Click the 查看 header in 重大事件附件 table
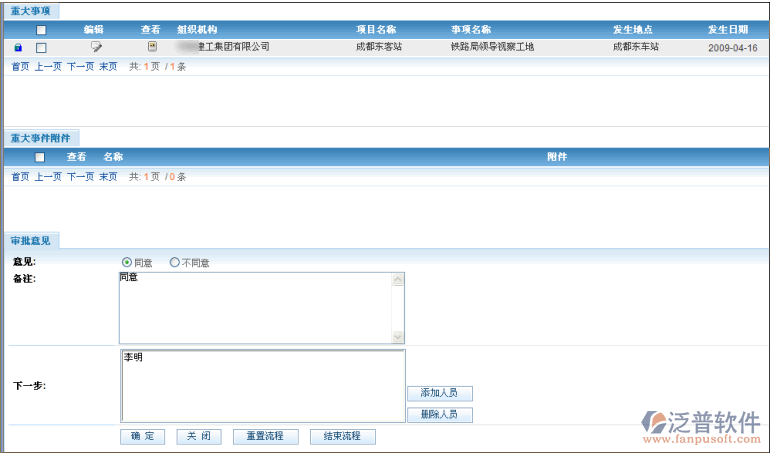Image resolution: width=771 pixels, height=455 pixels. (77, 157)
